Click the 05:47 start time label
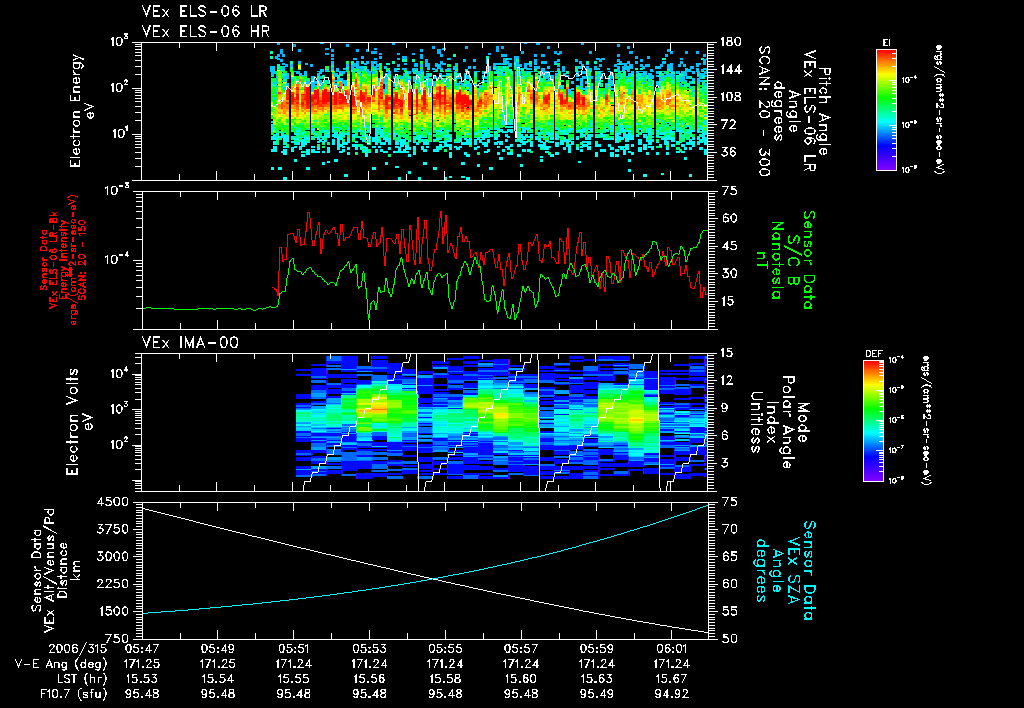Viewport: 1024px width, 708px height. (142, 649)
